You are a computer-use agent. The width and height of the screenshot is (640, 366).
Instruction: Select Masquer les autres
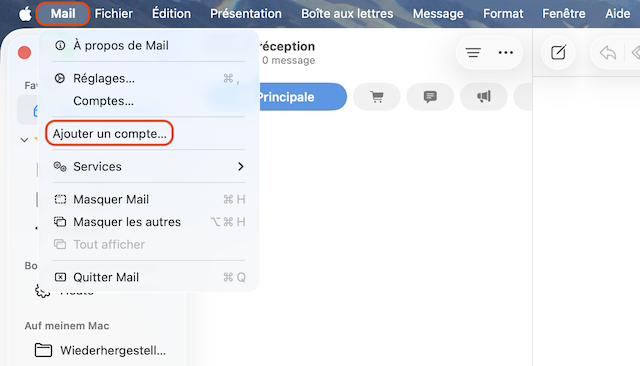(149, 222)
